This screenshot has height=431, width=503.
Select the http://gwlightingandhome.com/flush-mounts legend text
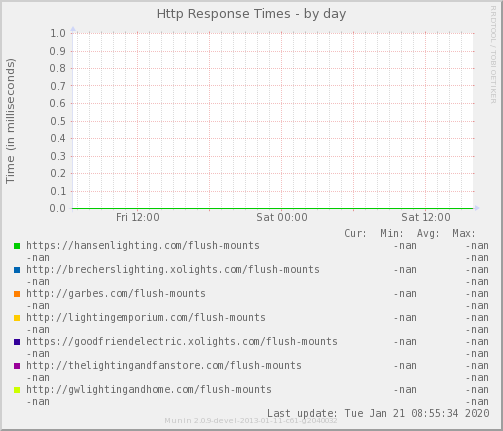(x=149, y=390)
